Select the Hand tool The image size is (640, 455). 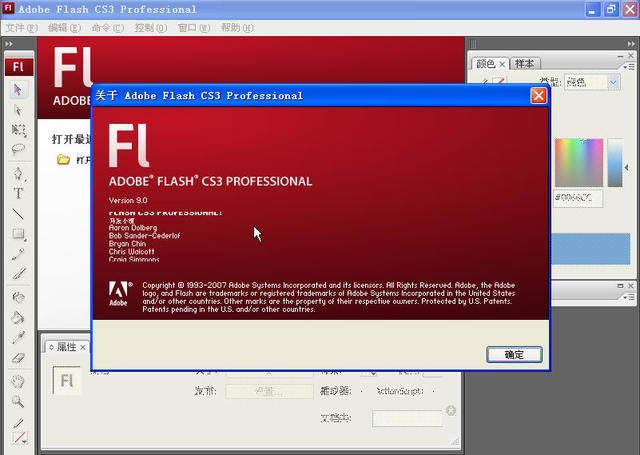tap(18, 382)
